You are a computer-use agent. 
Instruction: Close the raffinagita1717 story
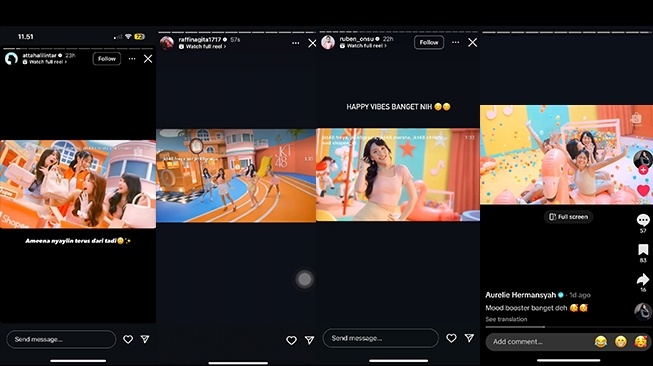312,43
